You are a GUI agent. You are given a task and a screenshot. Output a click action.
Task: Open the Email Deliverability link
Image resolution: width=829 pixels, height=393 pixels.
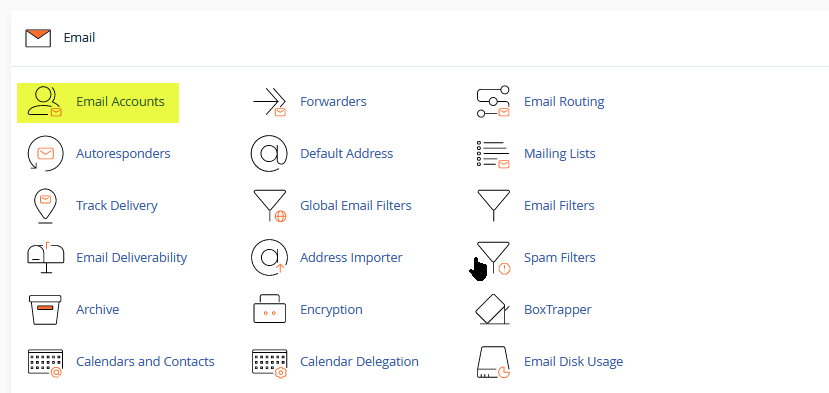point(132,258)
